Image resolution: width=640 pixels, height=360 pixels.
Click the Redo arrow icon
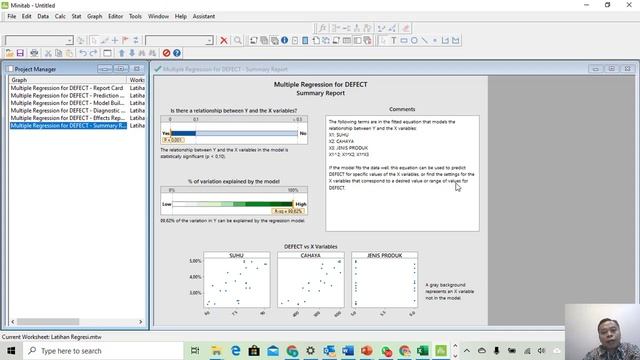[93, 53]
